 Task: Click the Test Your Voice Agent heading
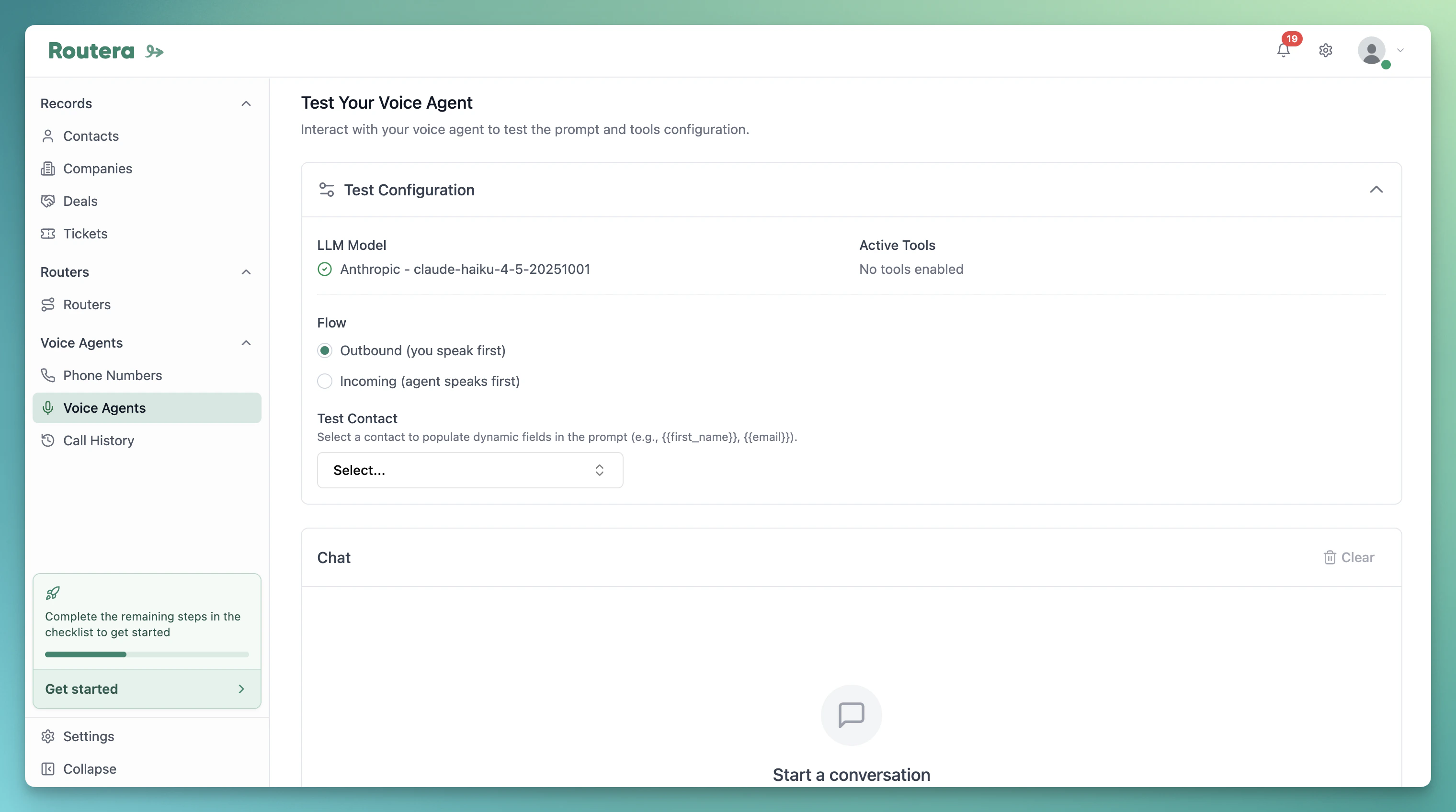coord(386,103)
